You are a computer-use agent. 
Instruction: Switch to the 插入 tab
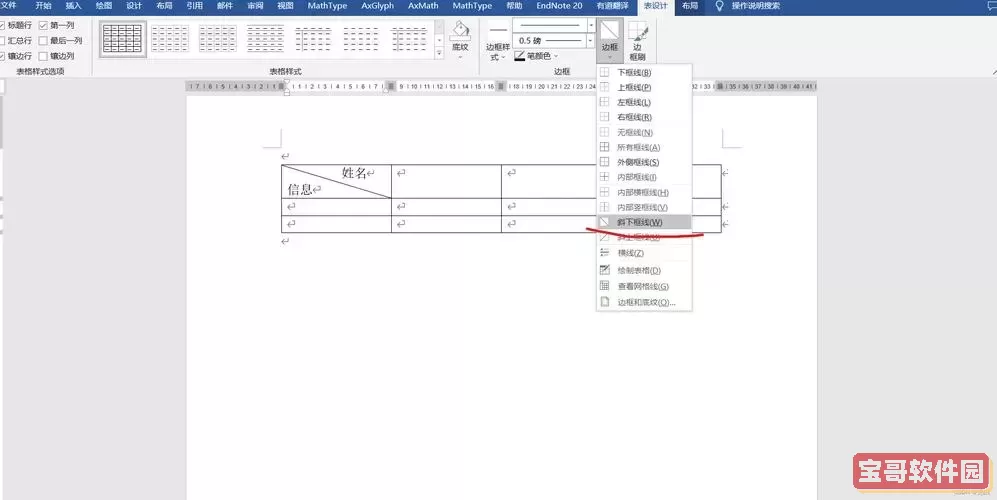point(74,6)
